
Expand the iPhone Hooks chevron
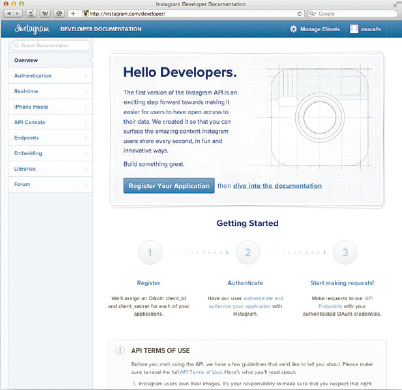(x=86, y=107)
